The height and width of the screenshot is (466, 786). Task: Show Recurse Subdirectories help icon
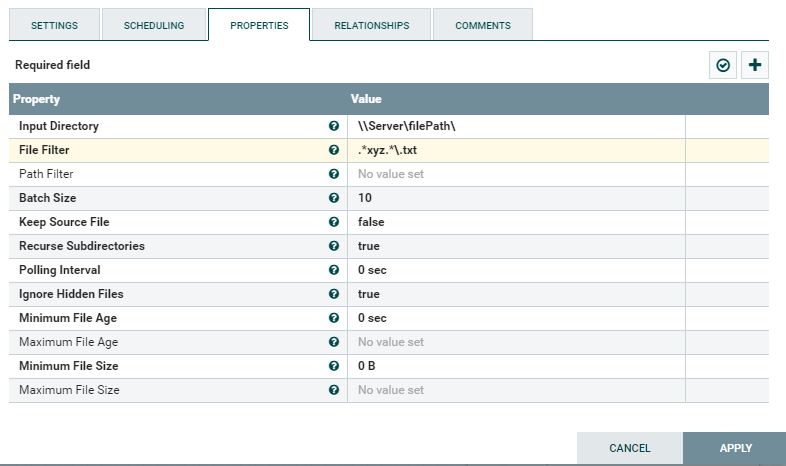[x=334, y=246]
